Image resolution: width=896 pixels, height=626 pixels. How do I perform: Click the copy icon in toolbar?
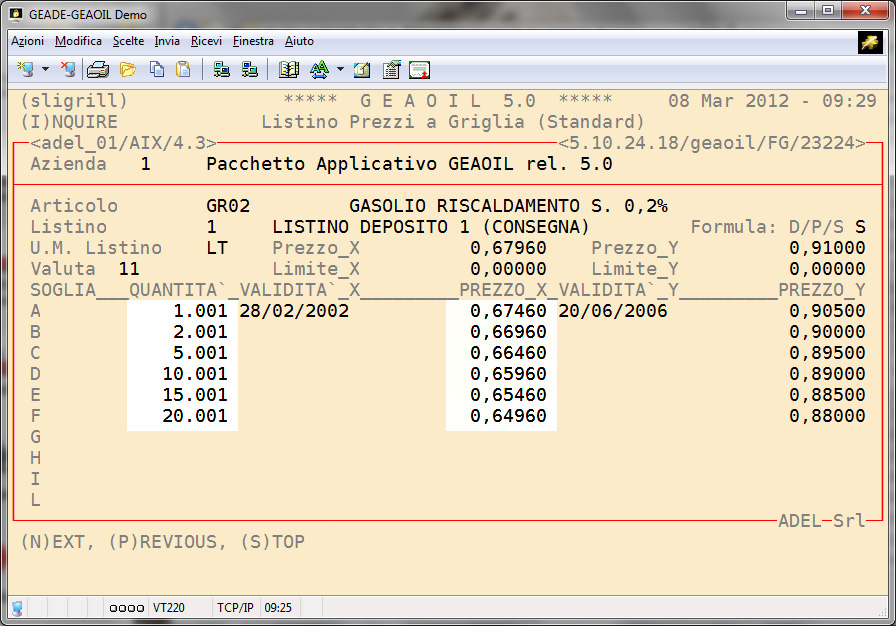[x=156, y=70]
